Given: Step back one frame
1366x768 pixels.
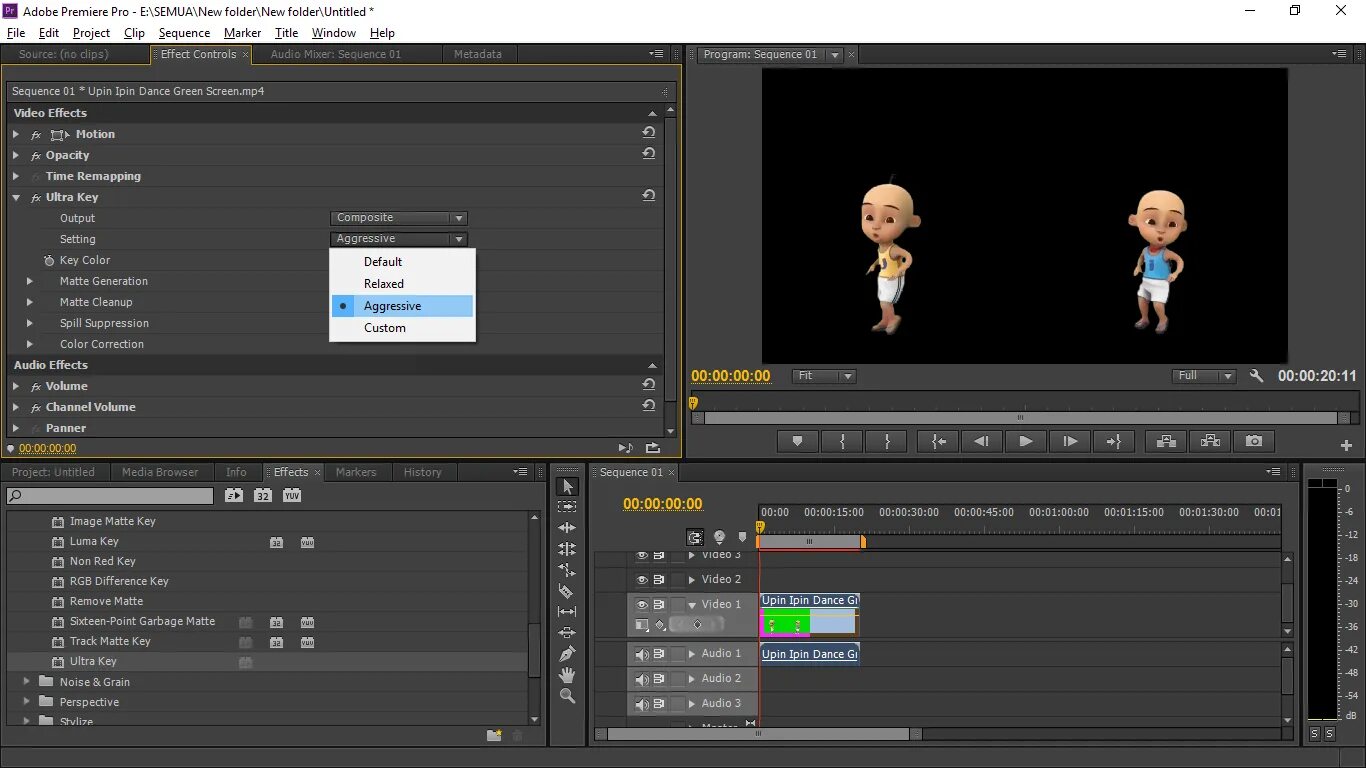Looking at the screenshot, I should 981,441.
